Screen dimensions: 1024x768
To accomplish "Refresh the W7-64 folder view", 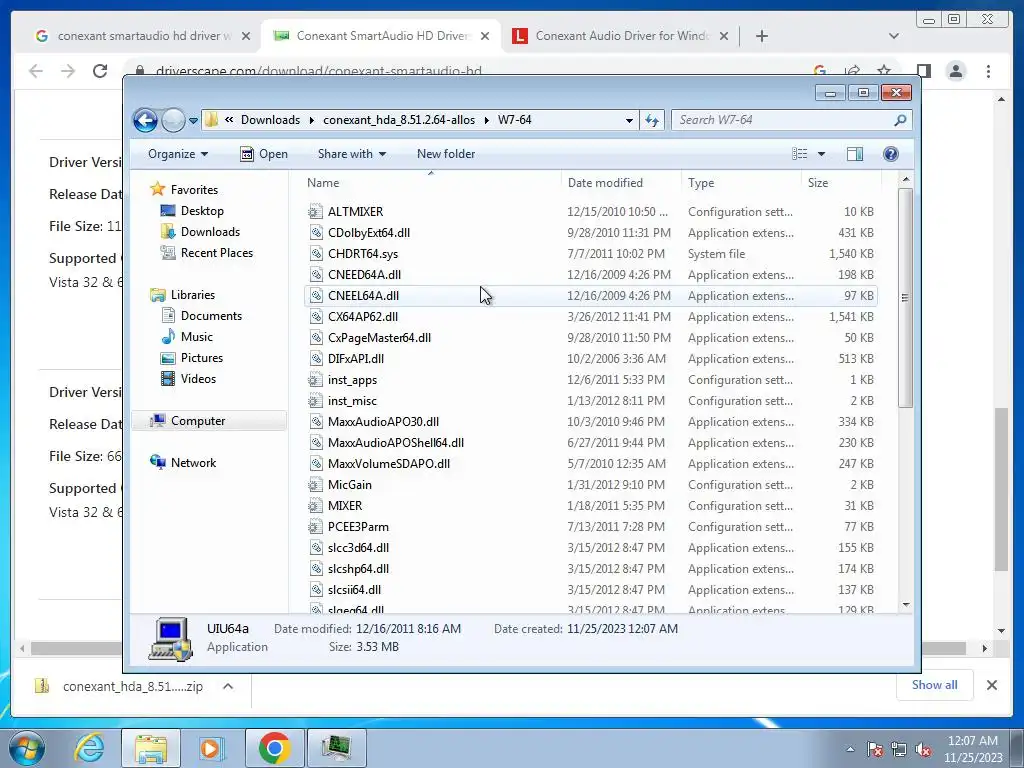I will coord(652,120).
